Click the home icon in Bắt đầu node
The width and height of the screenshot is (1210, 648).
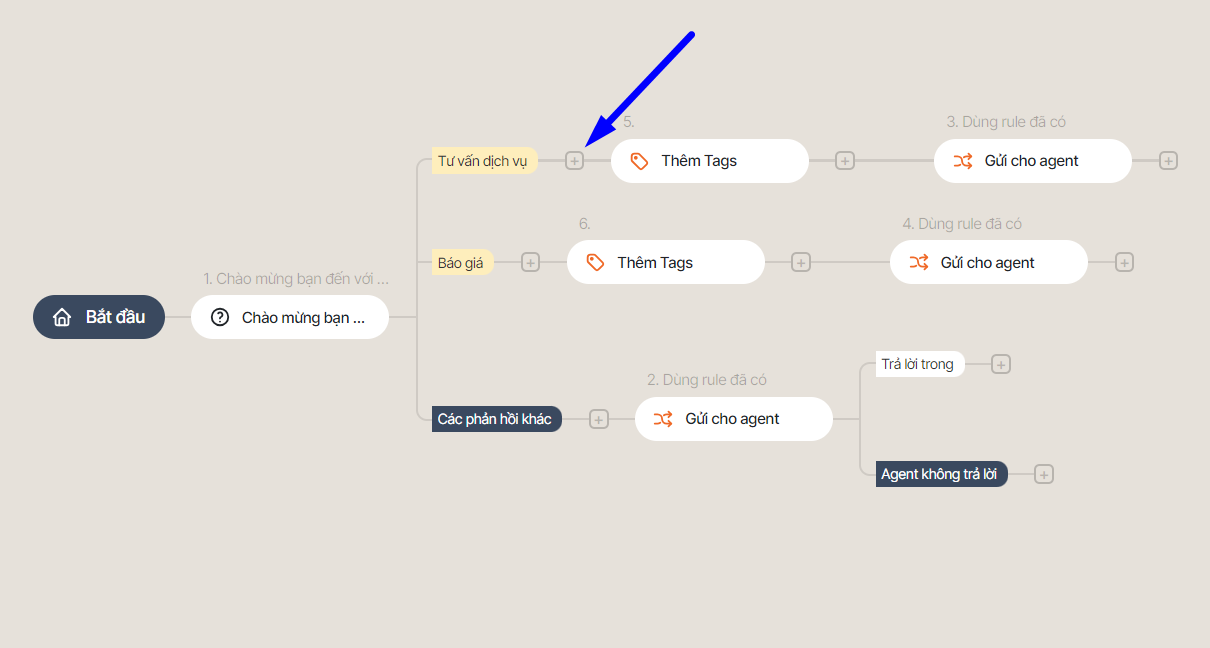[x=62, y=317]
